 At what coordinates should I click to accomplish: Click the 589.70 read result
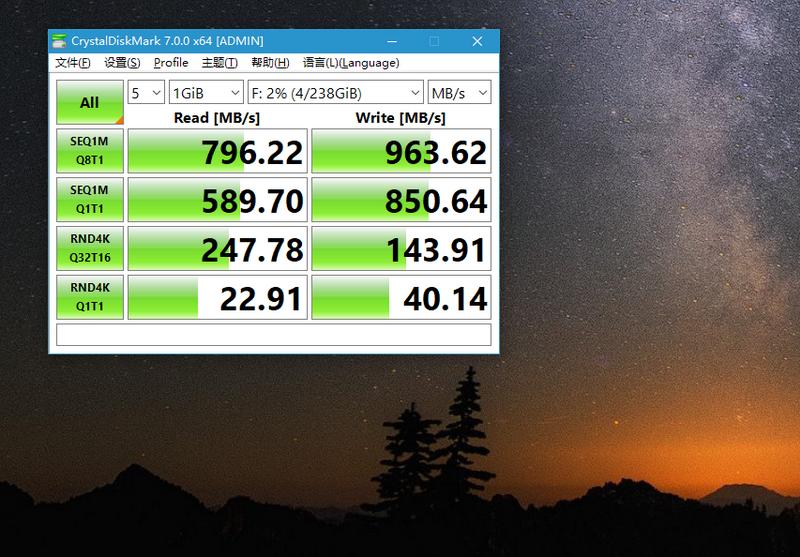coord(217,200)
